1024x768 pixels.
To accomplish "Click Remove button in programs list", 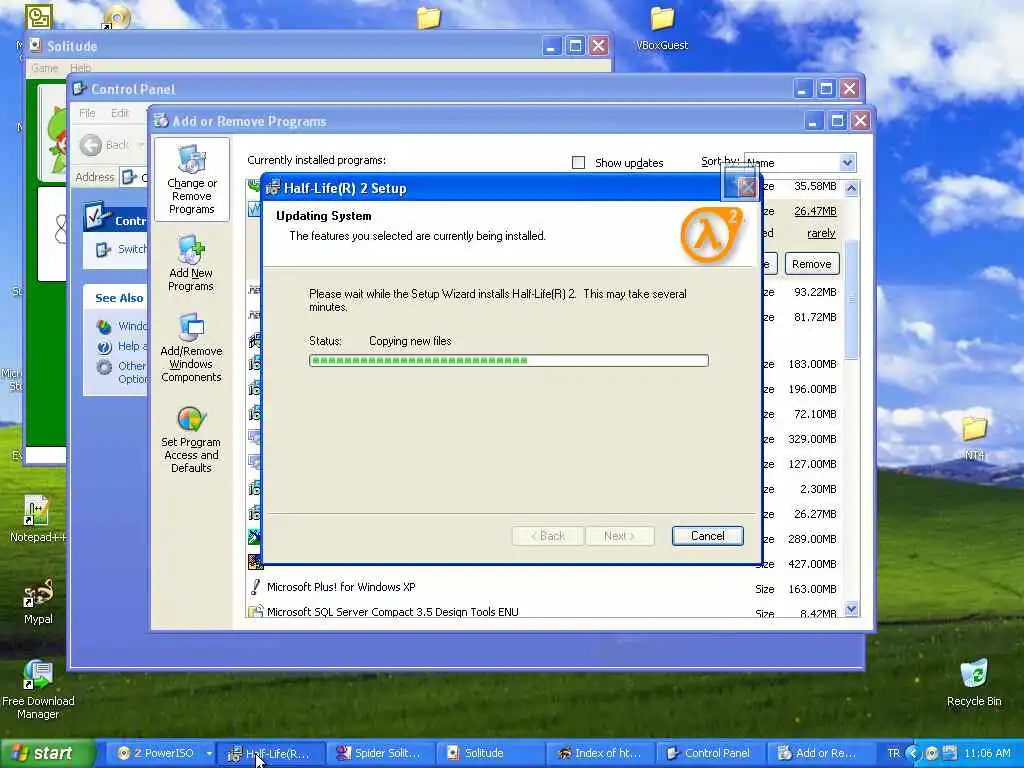I will (812, 264).
